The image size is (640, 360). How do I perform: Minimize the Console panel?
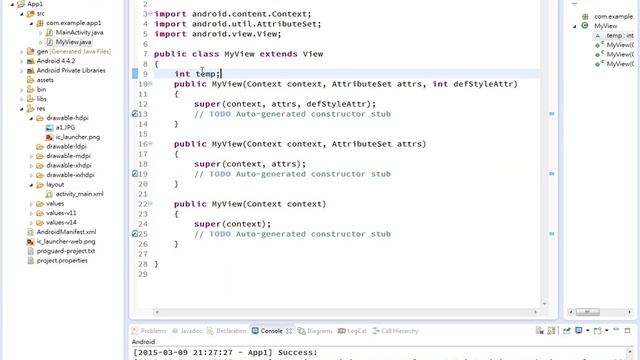click(616, 330)
